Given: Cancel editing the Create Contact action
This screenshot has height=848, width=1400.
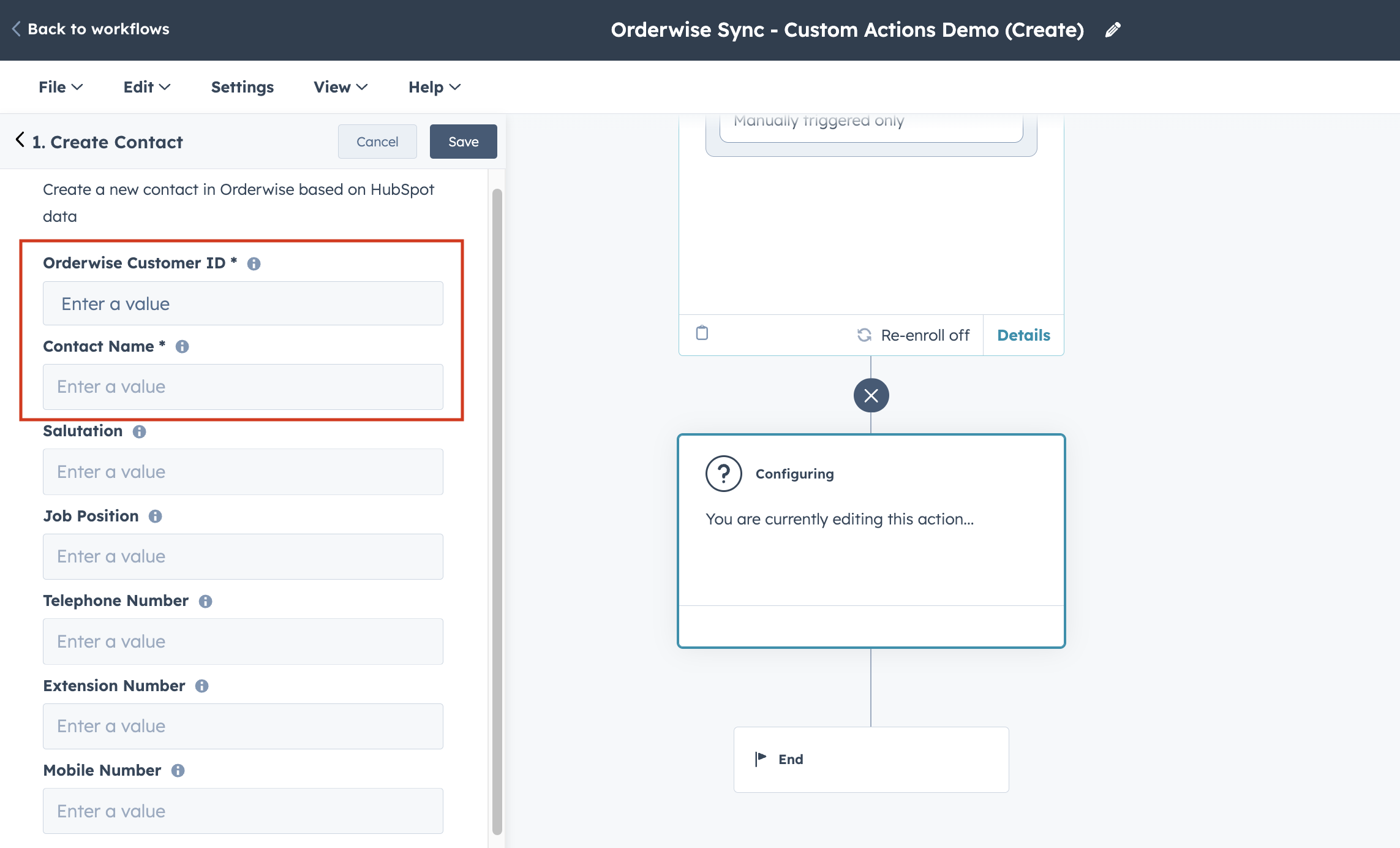Looking at the screenshot, I should point(377,142).
